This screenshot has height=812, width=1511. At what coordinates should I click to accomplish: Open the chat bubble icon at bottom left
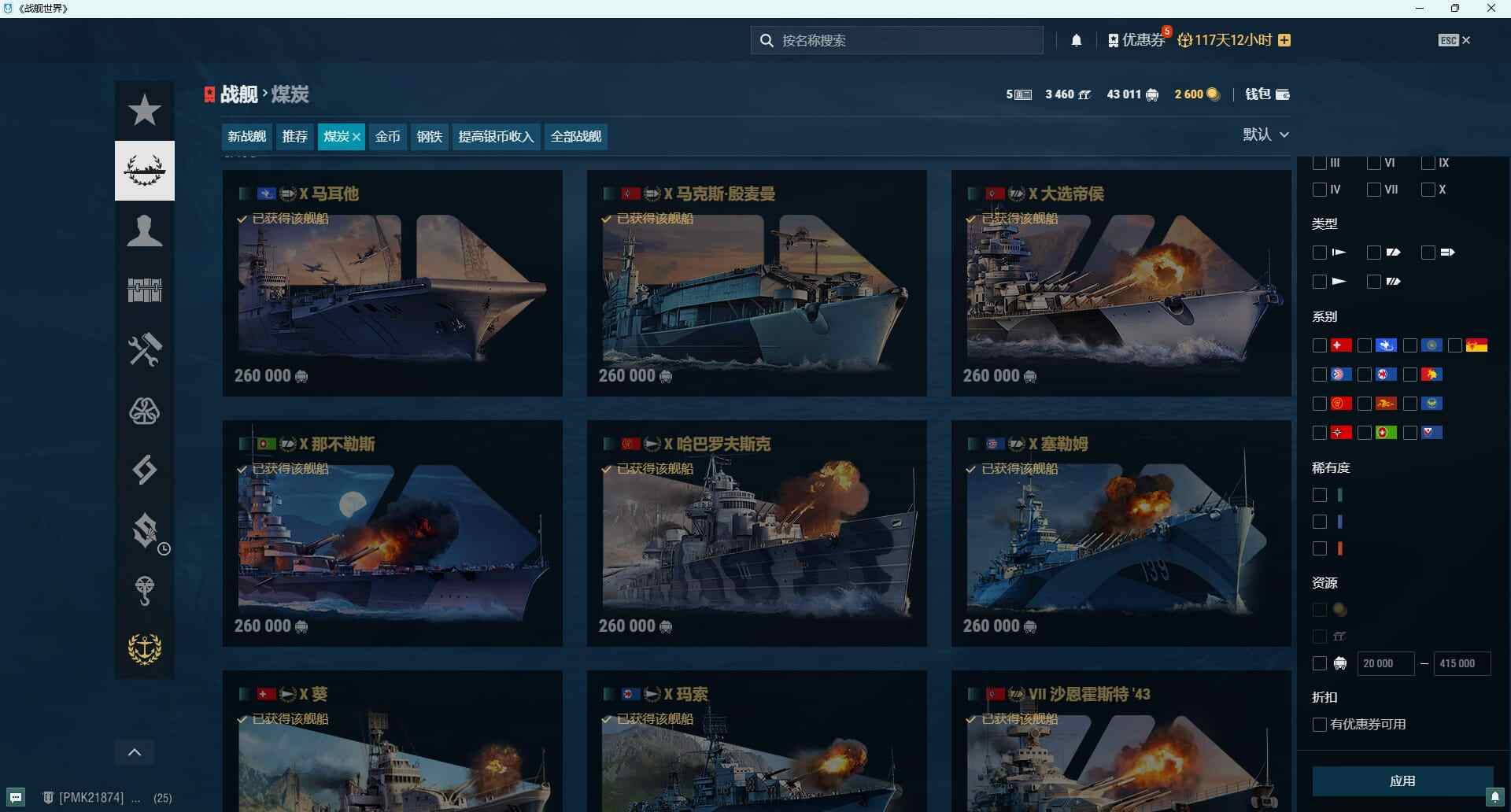(x=16, y=797)
